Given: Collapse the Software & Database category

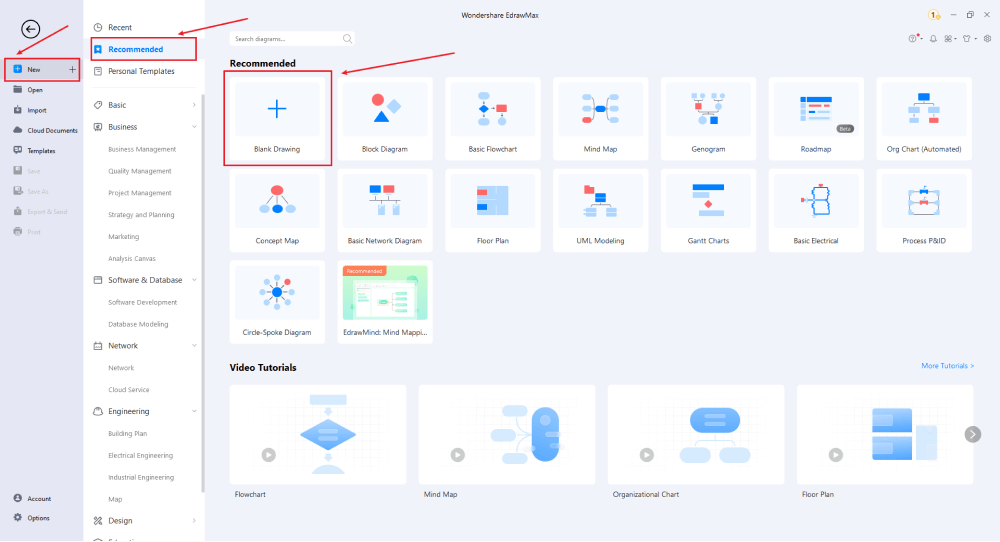Looking at the screenshot, I should pyautogui.click(x=194, y=280).
